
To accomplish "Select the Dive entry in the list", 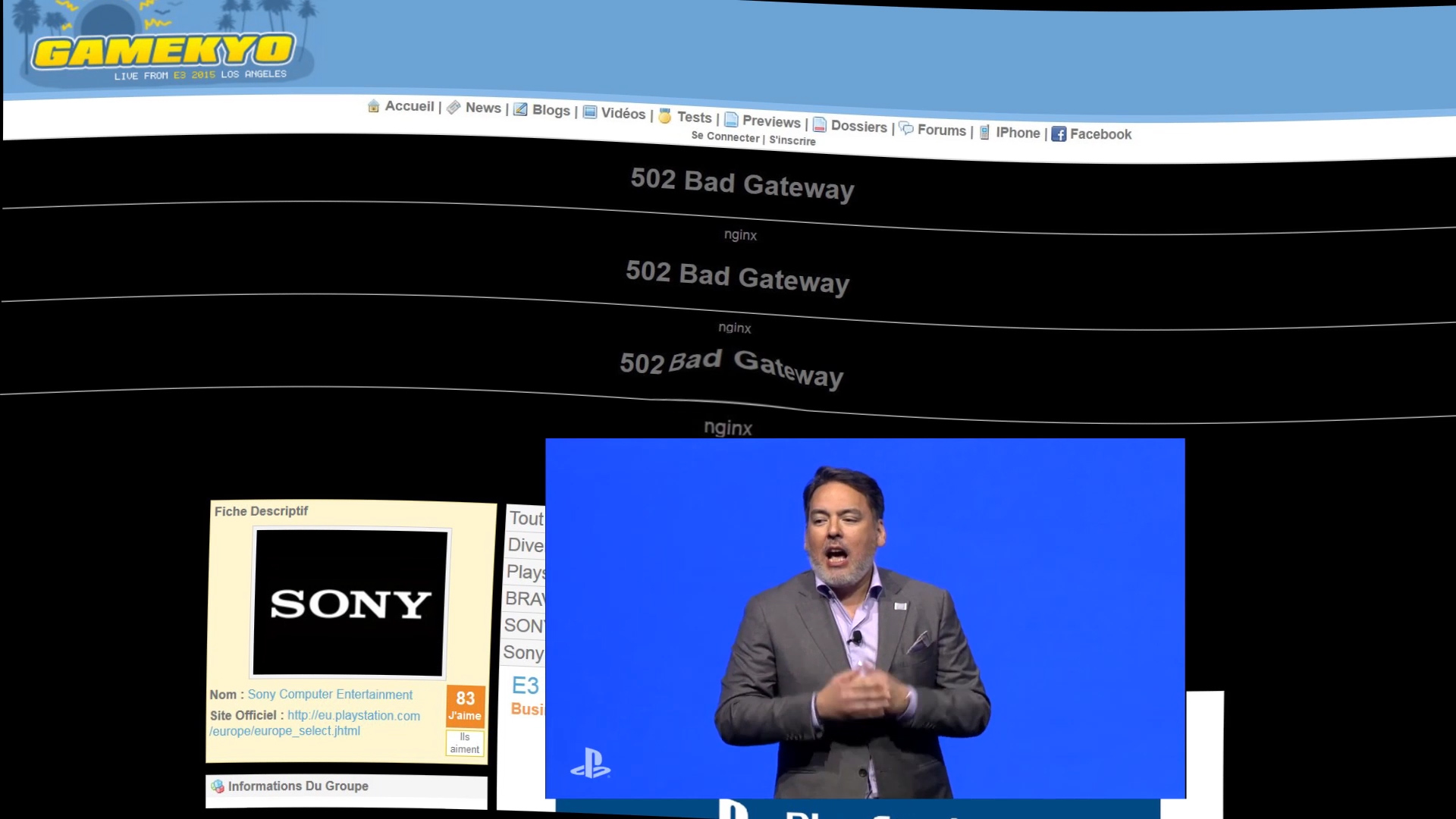I will pyautogui.click(x=526, y=545).
